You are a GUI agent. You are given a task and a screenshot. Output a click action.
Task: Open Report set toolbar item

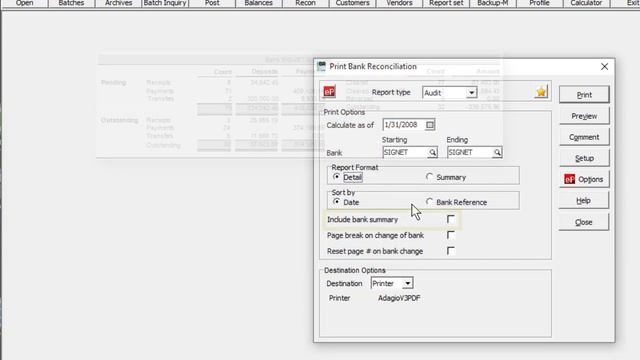click(x=446, y=3)
